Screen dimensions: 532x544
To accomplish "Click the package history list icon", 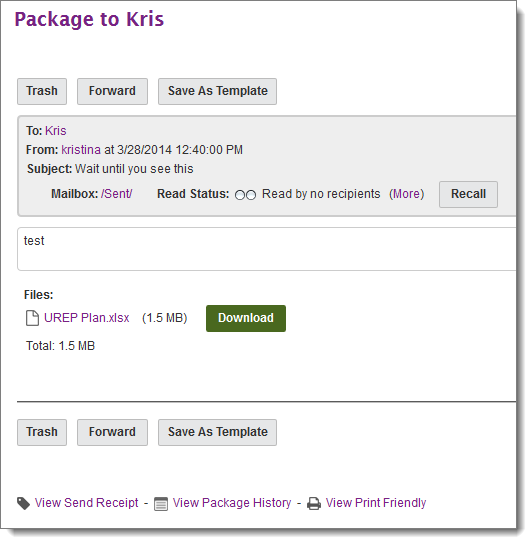I will click(161, 504).
